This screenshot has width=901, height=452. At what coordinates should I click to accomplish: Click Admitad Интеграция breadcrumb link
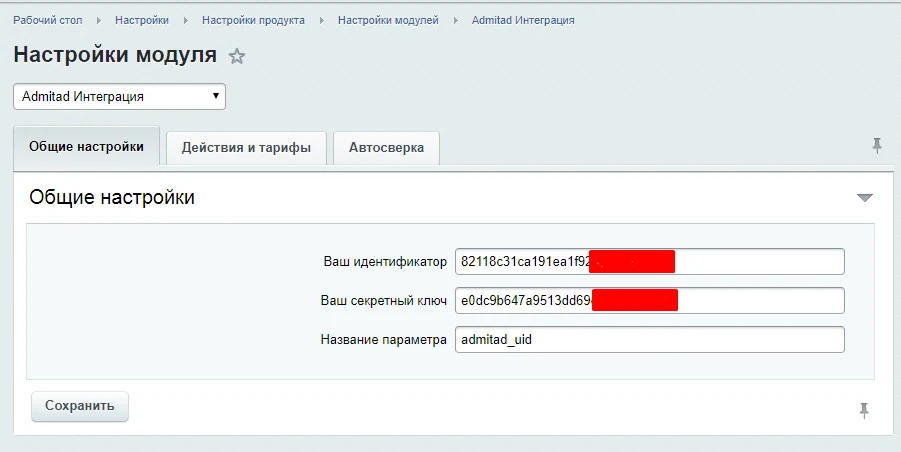(523, 20)
